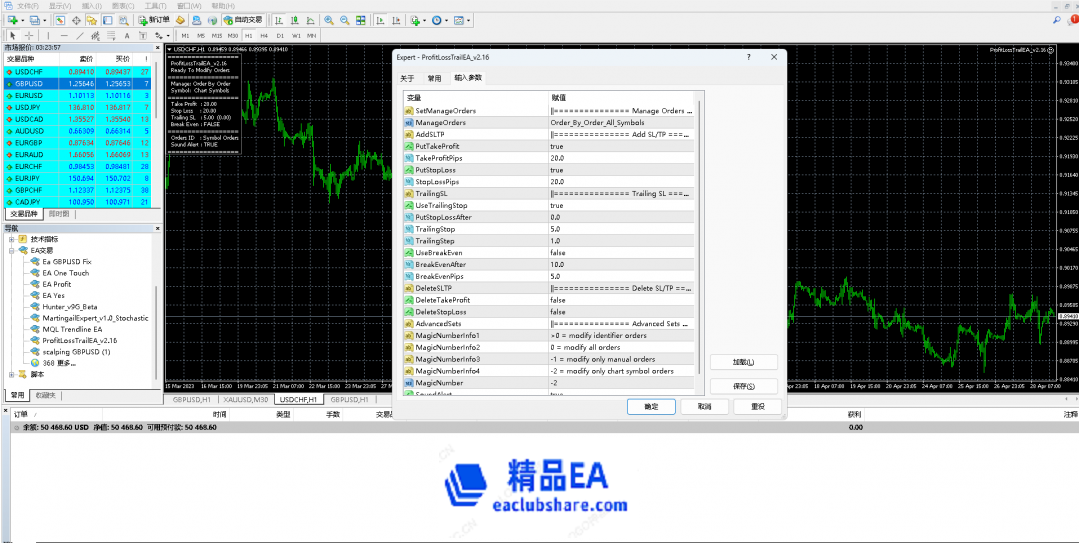Screen dimensions: 1079x543
Task: Expand the 技术指标 tree node
Action: pyautogui.click(x=11, y=239)
